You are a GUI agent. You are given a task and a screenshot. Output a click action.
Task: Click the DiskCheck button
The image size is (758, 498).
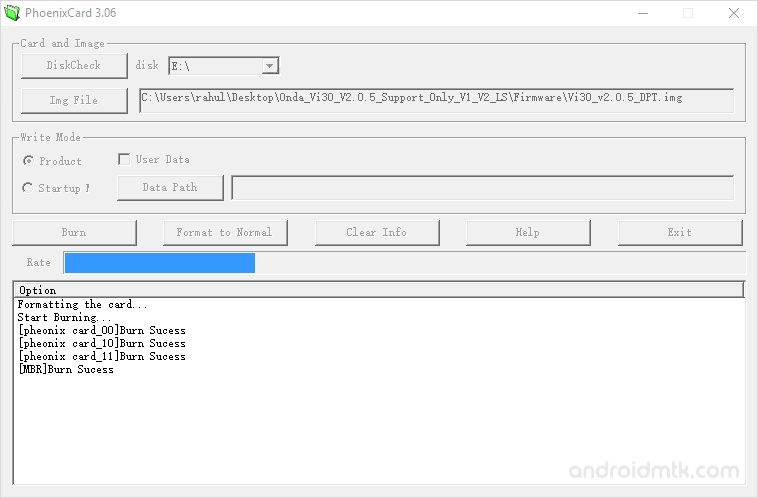[x=74, y=65]
